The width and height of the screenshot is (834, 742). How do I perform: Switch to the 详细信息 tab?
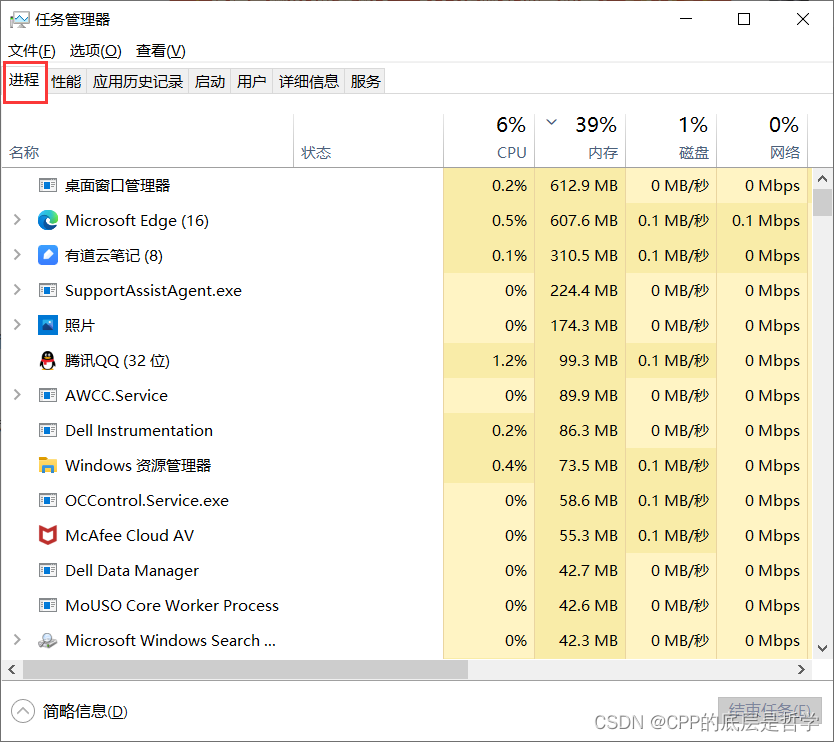309,81
